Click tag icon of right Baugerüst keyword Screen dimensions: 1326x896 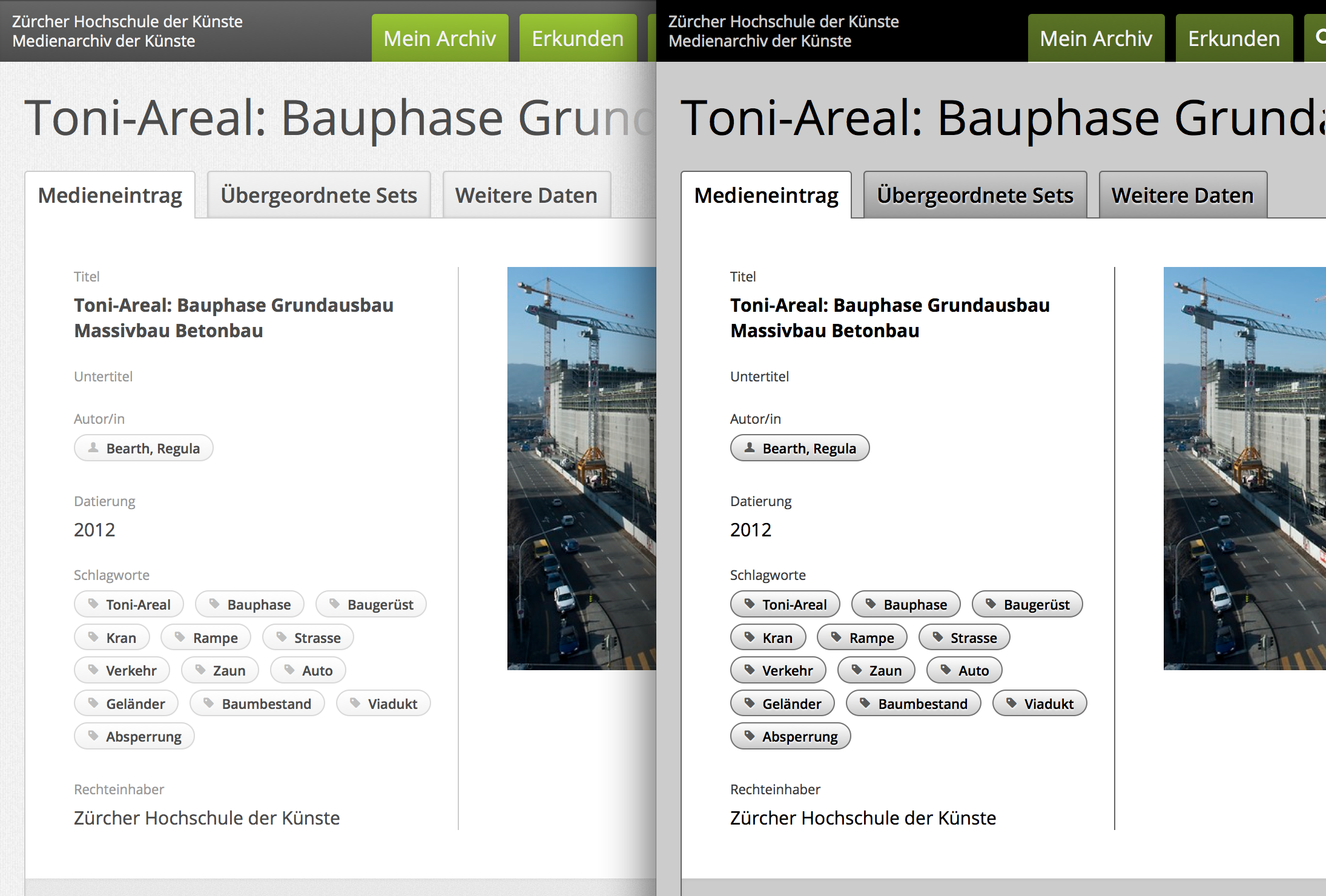pos(991,604)
